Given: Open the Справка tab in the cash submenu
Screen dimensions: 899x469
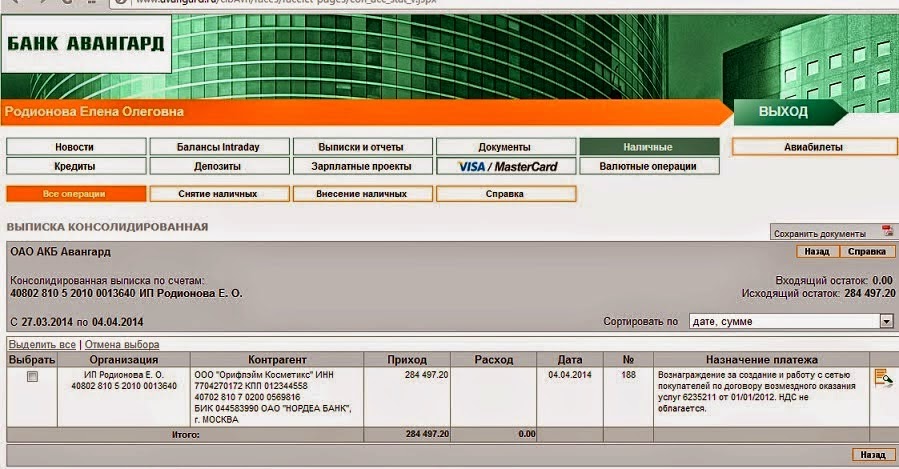Looking at the screenshot, I should (x=506, y=194).
